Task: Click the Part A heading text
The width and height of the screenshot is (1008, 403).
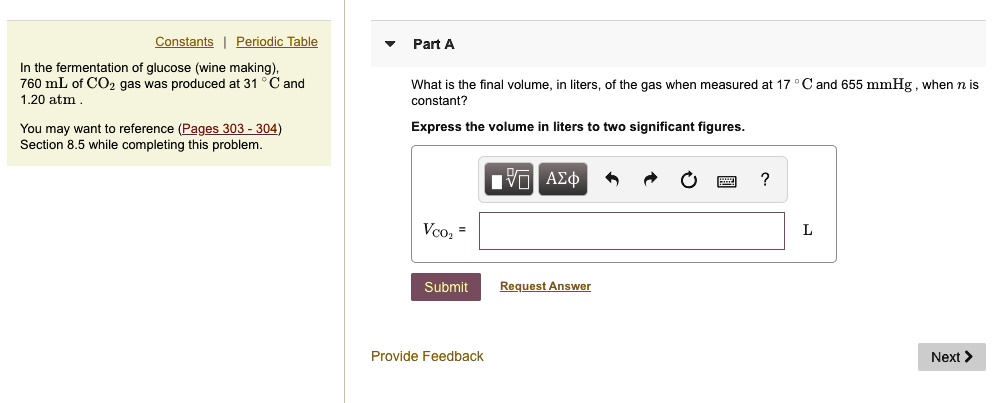Action: pos(434,44)
